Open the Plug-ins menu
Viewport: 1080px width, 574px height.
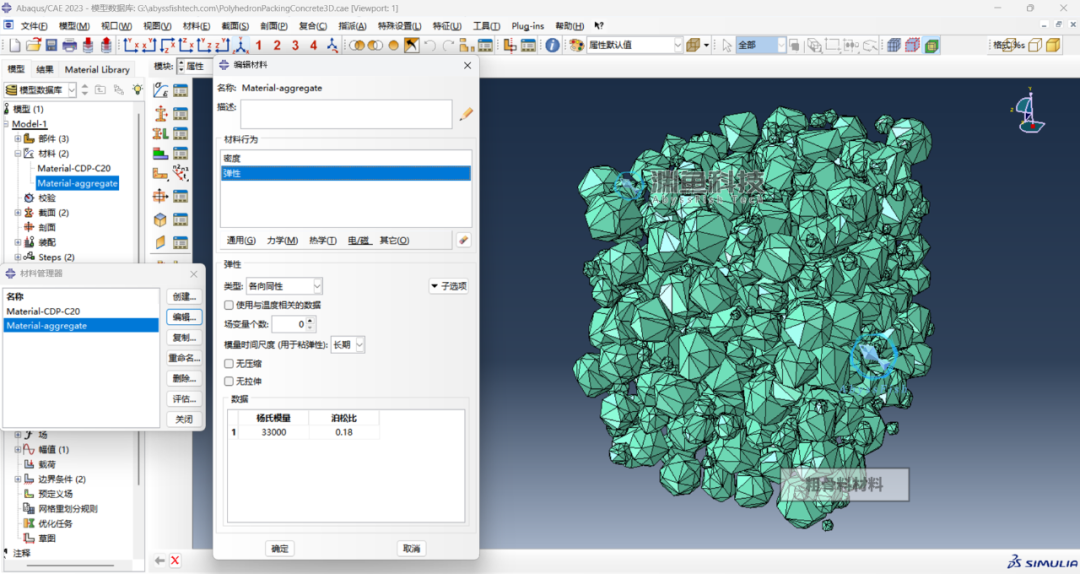tap(528, 25)
